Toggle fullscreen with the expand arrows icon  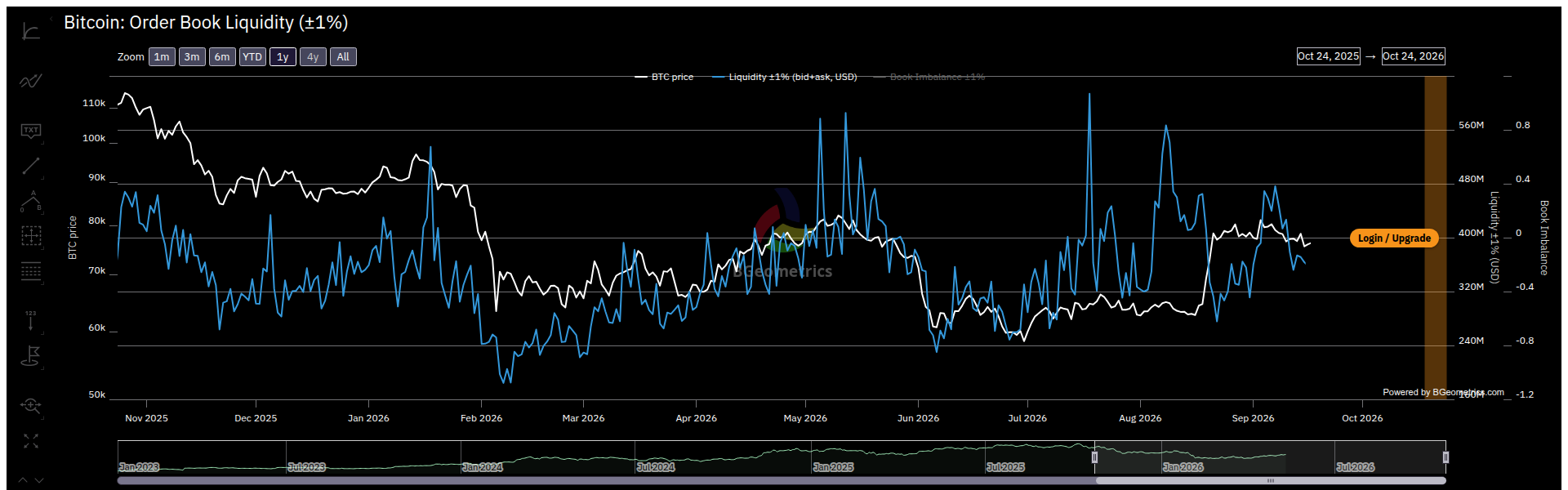point(31,441)
